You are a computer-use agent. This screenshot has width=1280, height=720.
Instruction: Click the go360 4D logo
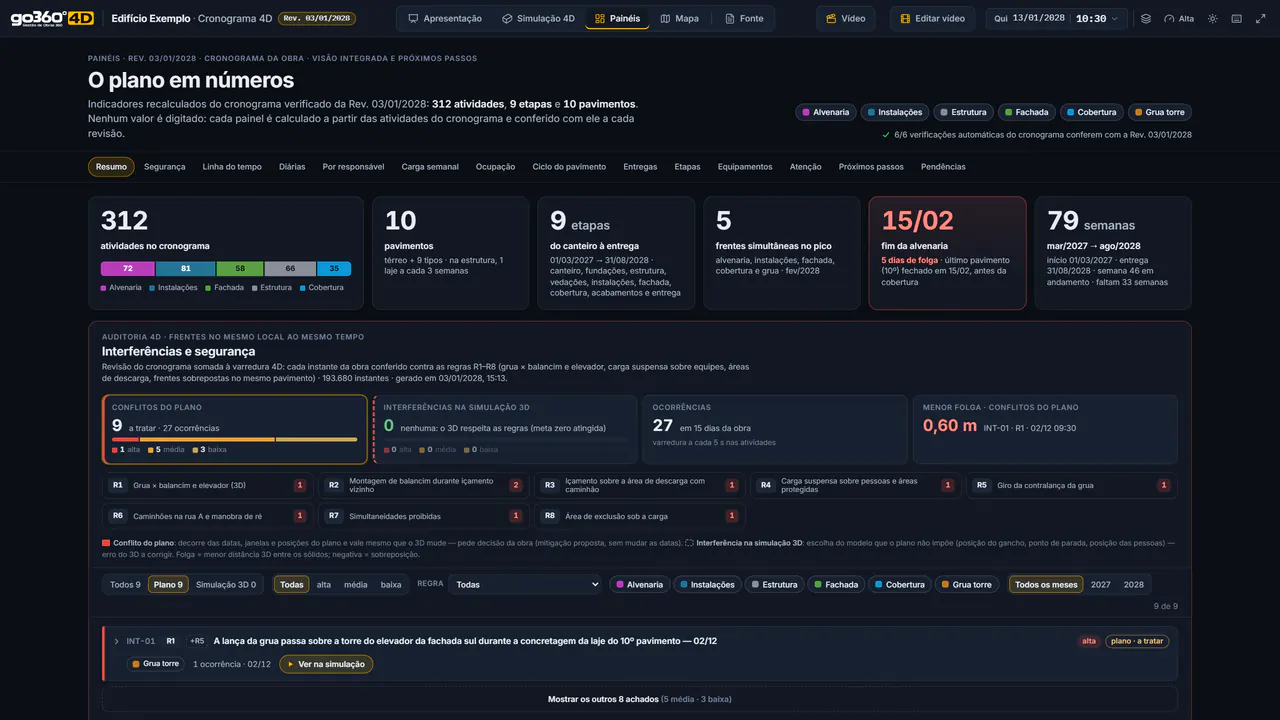tap(52, 18)
